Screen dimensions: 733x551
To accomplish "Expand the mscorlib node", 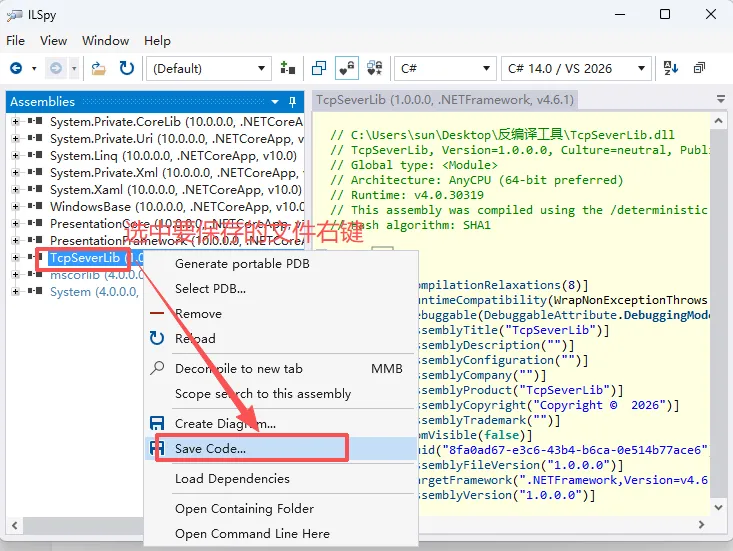I will pyautogui.click(x=15, y=274).
